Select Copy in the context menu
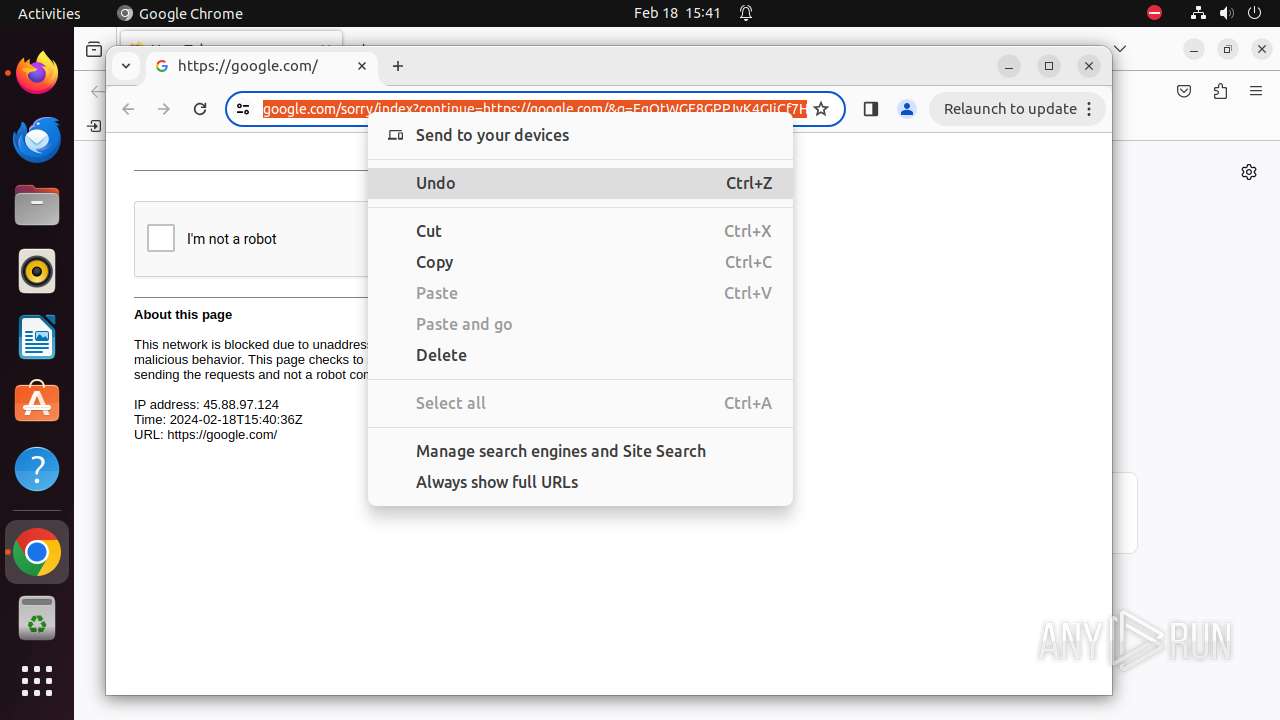Image resolution: width=1280 pixels, height=720 pixels. tap(580, 262)
